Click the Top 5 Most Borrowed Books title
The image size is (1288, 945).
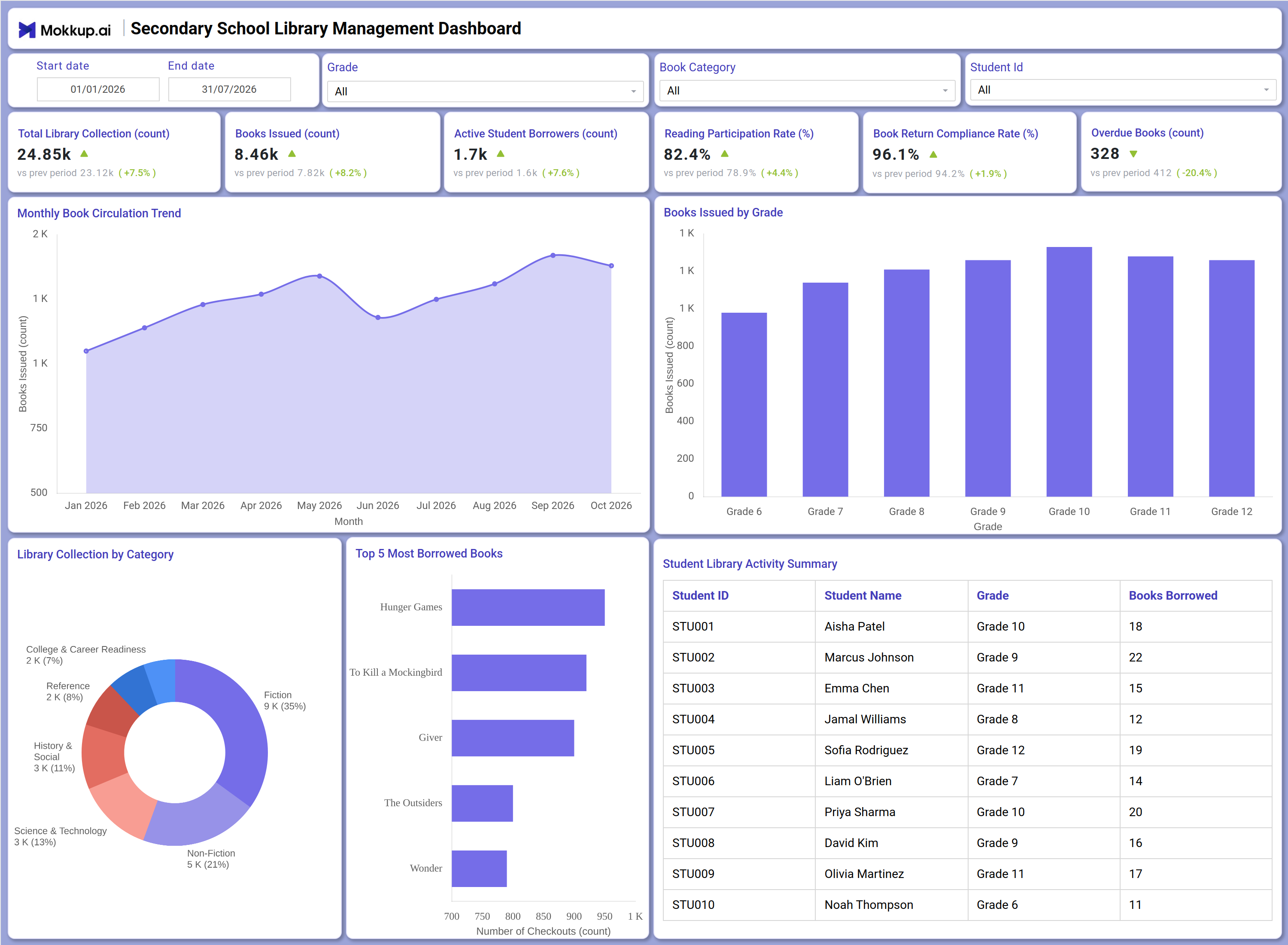point(429,553)
